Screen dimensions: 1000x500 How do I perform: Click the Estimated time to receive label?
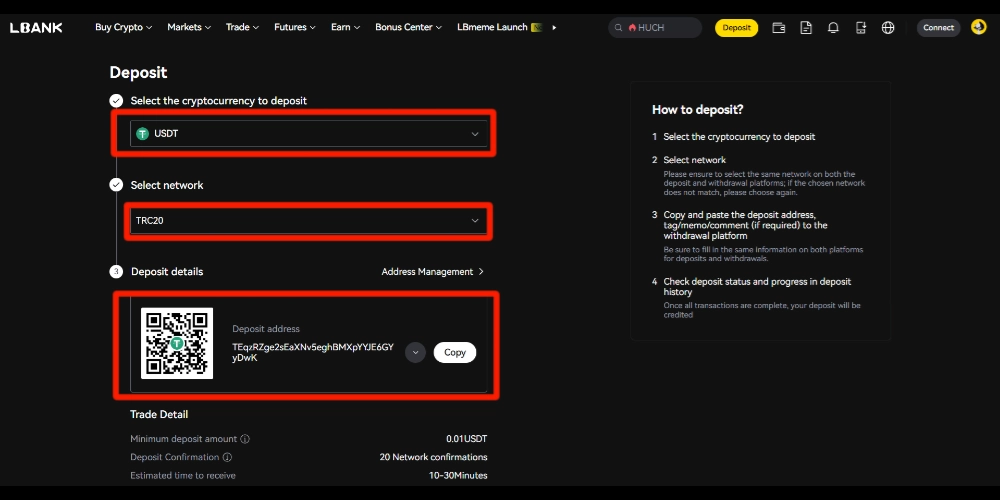tap(183, 476)
